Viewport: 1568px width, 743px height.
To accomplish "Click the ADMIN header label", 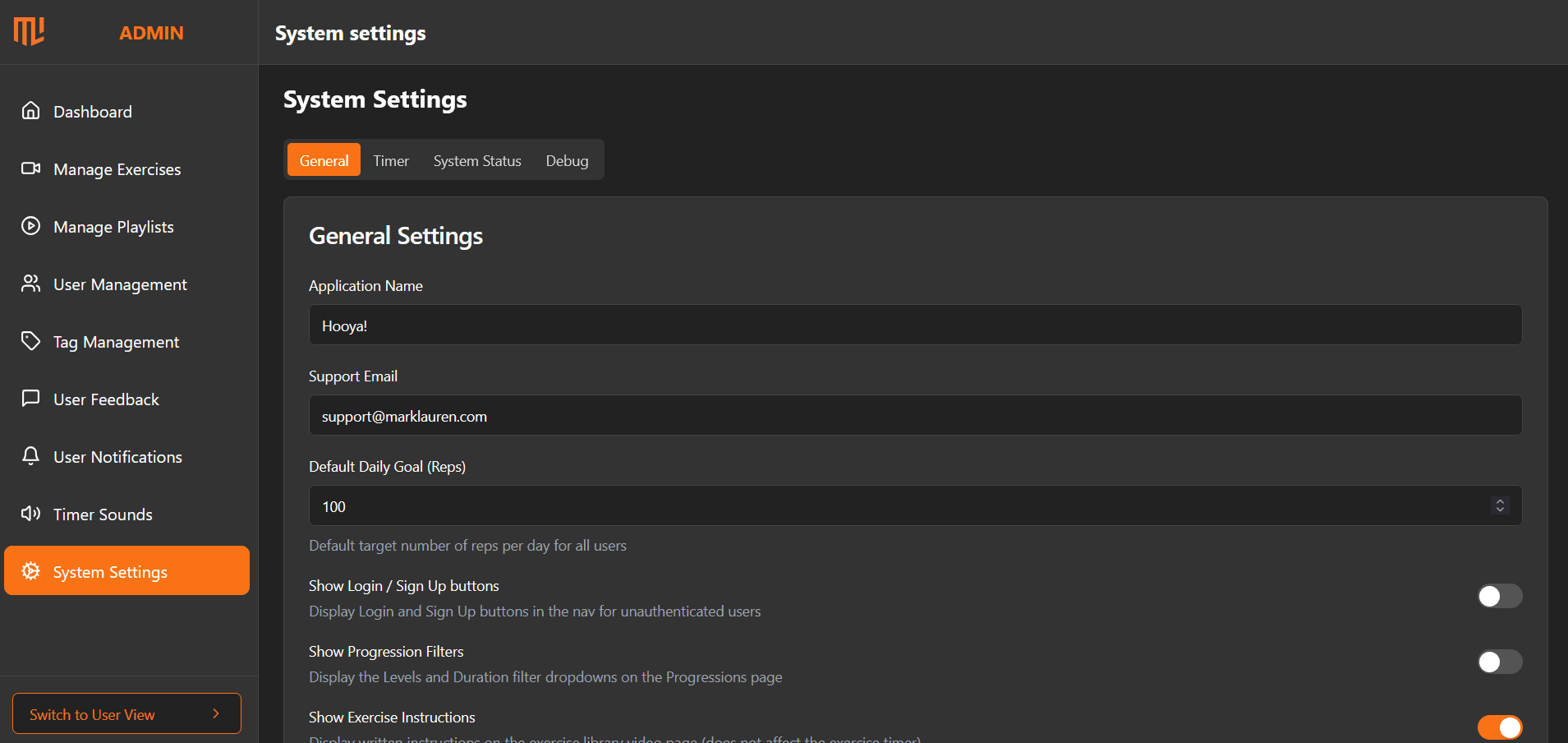I will pyautogui.click(x=151, y=33).
